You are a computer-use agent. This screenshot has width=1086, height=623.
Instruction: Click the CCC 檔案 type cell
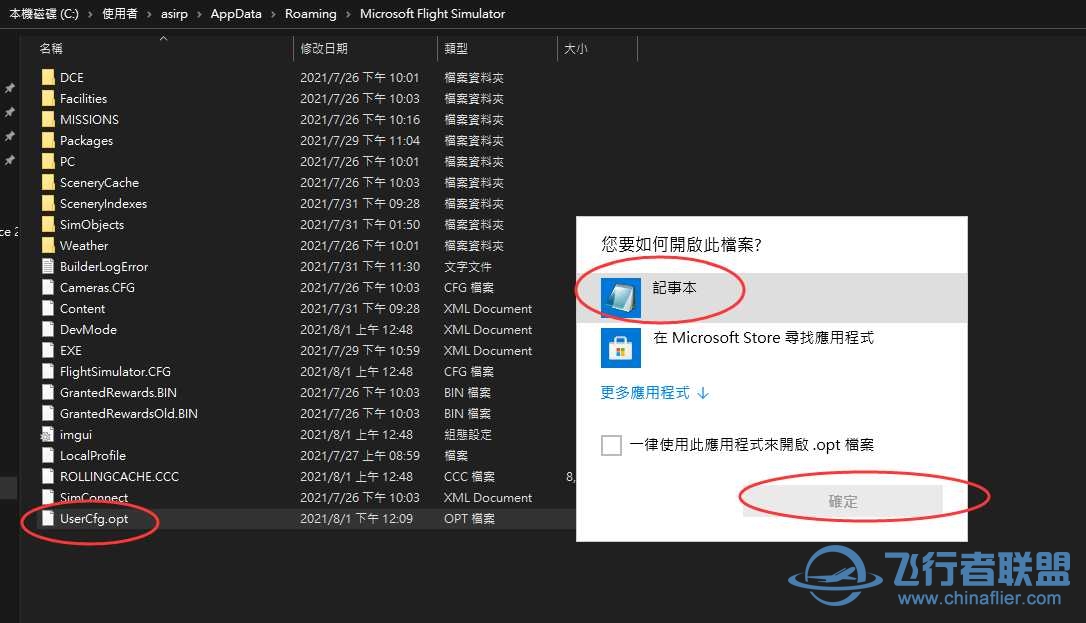[469, 476]
